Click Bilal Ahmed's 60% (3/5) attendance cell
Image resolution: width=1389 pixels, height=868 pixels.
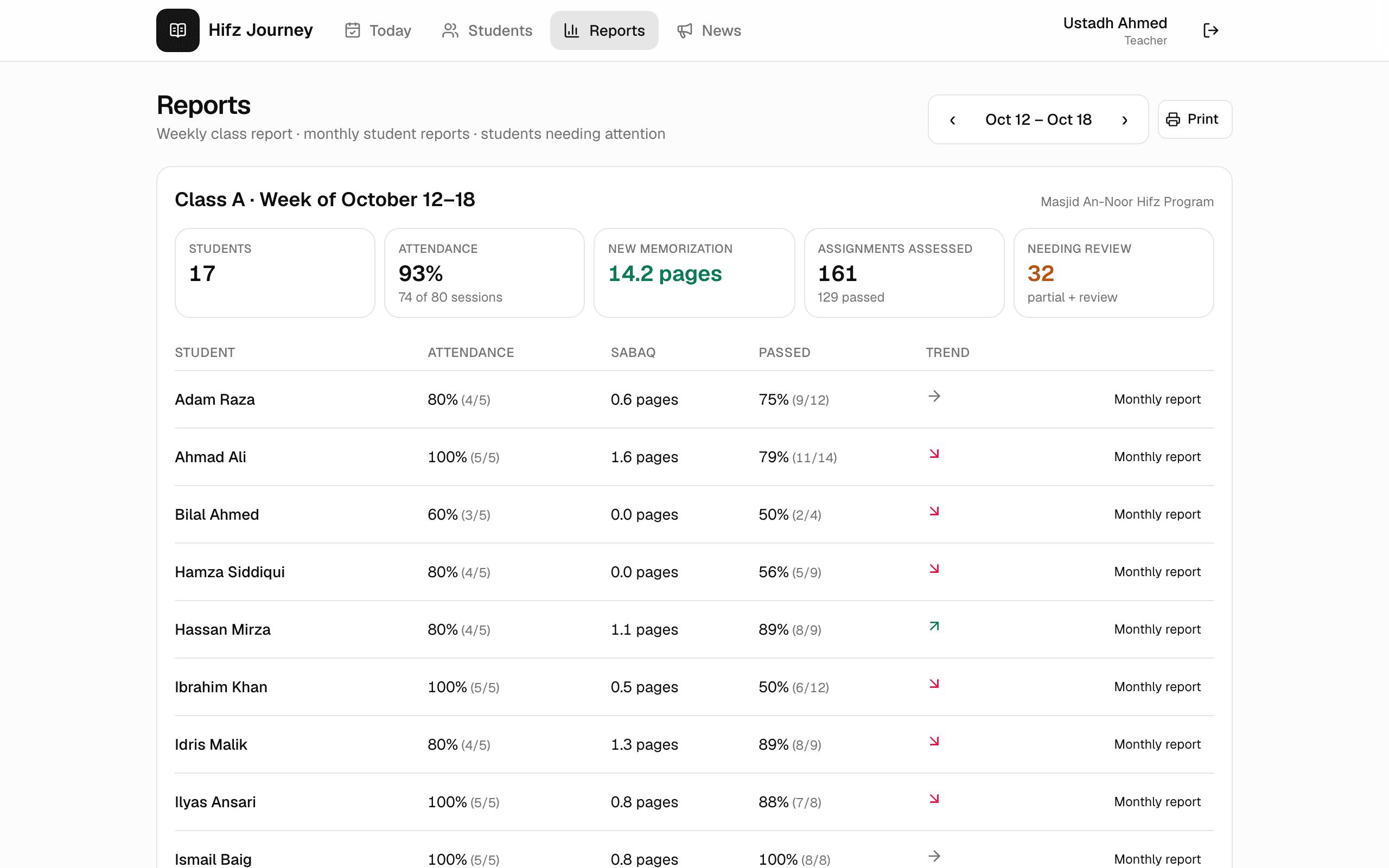(x=458, y=515)
